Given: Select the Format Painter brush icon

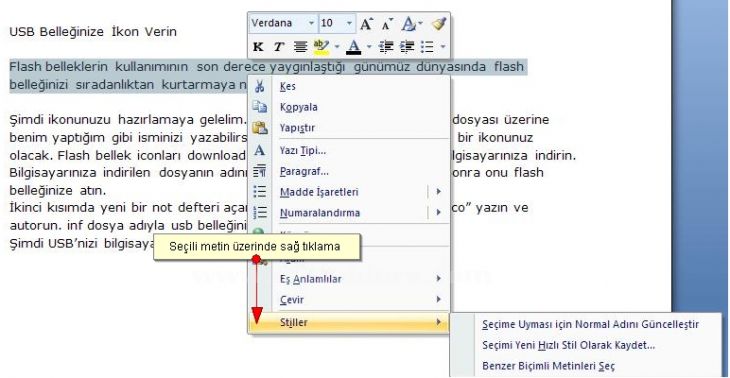Looking at the screenshot, I should click(x=439, y=24).
